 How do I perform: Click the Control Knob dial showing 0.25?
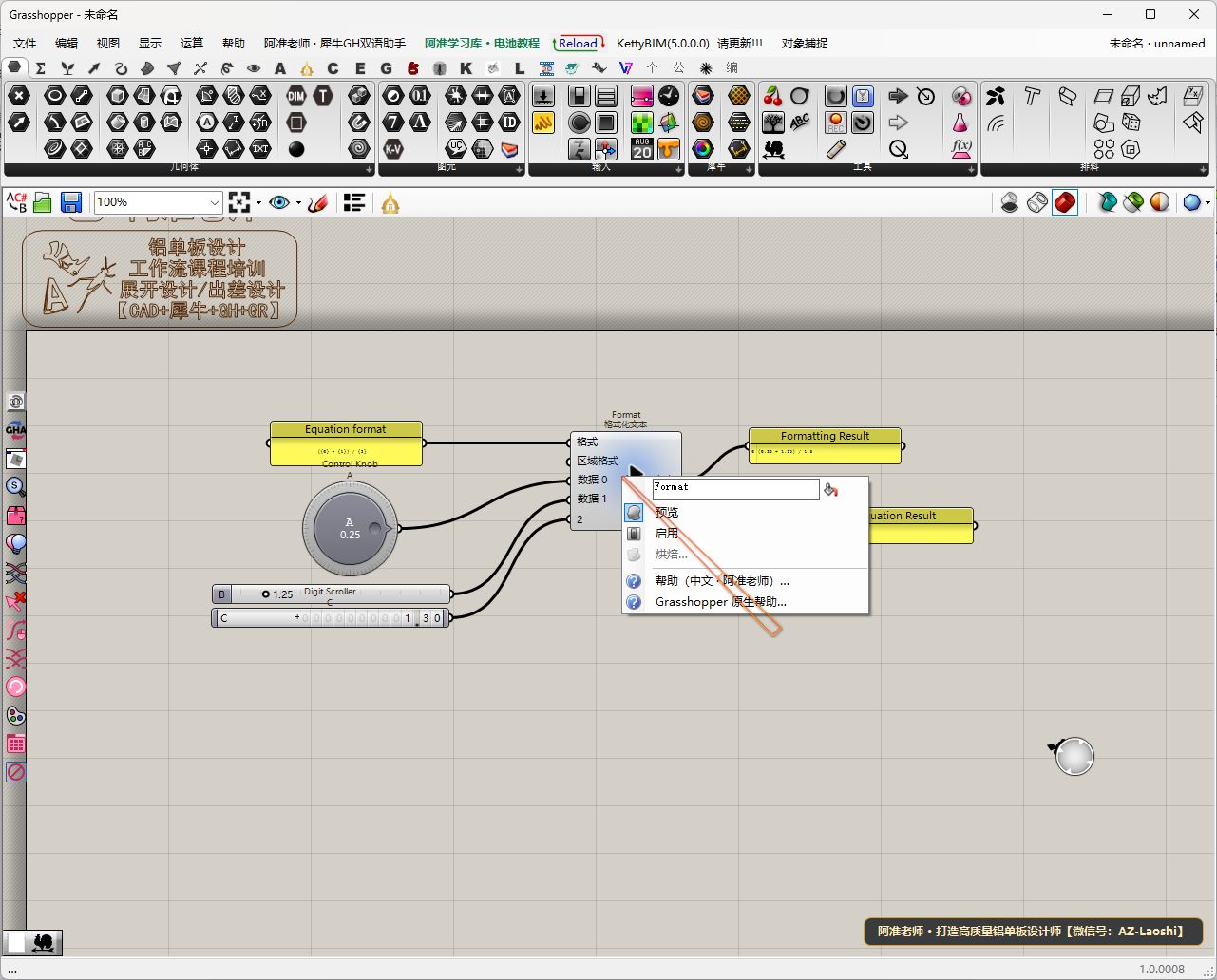pos(351,528)
